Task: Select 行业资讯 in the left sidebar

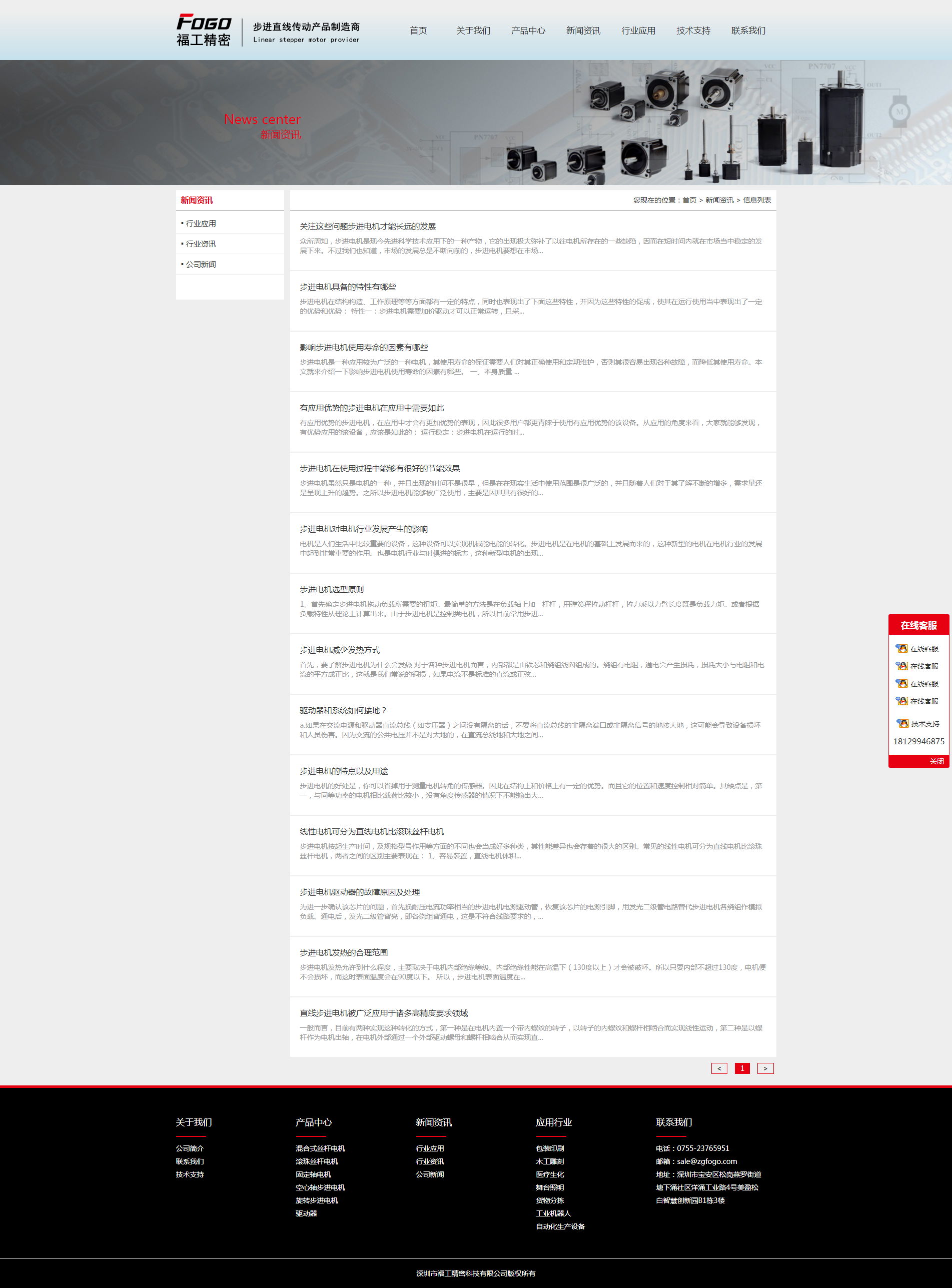Action: tap(201, 244)
